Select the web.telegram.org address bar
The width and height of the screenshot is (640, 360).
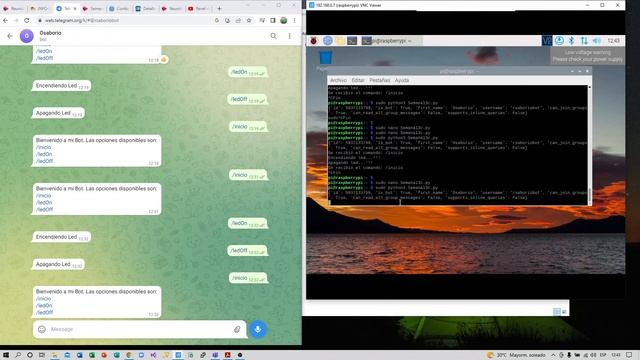[124, 20]
